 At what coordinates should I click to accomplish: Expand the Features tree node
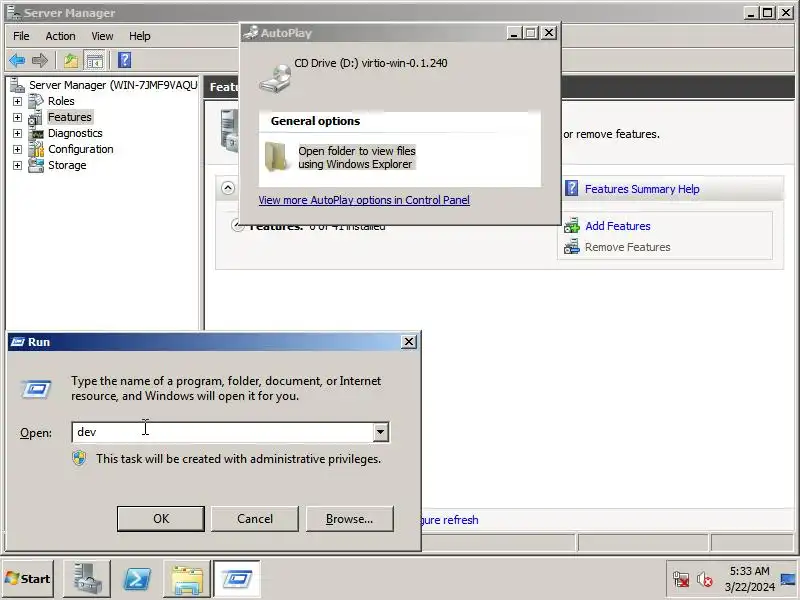coord(17,117)
